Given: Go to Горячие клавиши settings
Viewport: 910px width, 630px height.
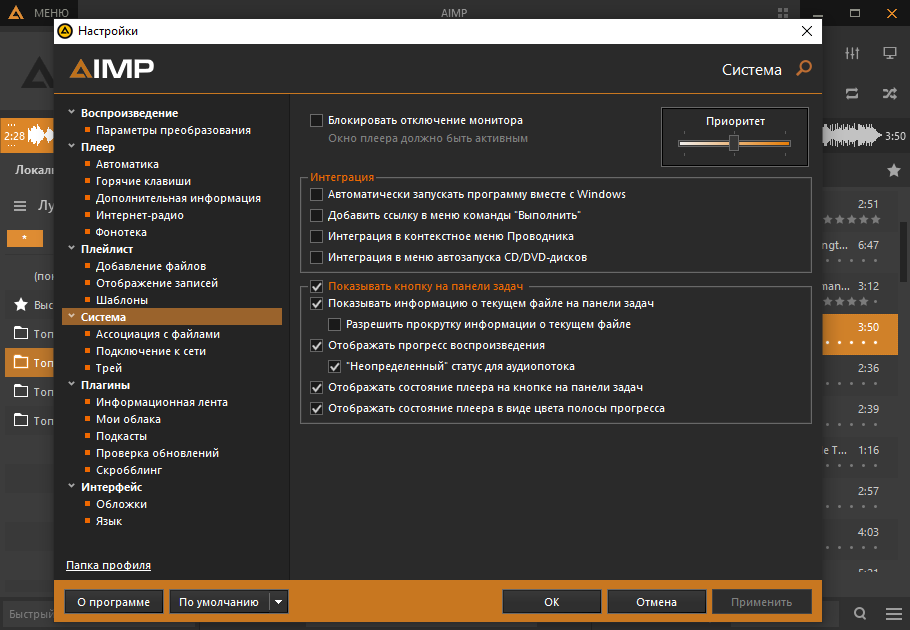Looking at the screenshot, I should 143,182.
